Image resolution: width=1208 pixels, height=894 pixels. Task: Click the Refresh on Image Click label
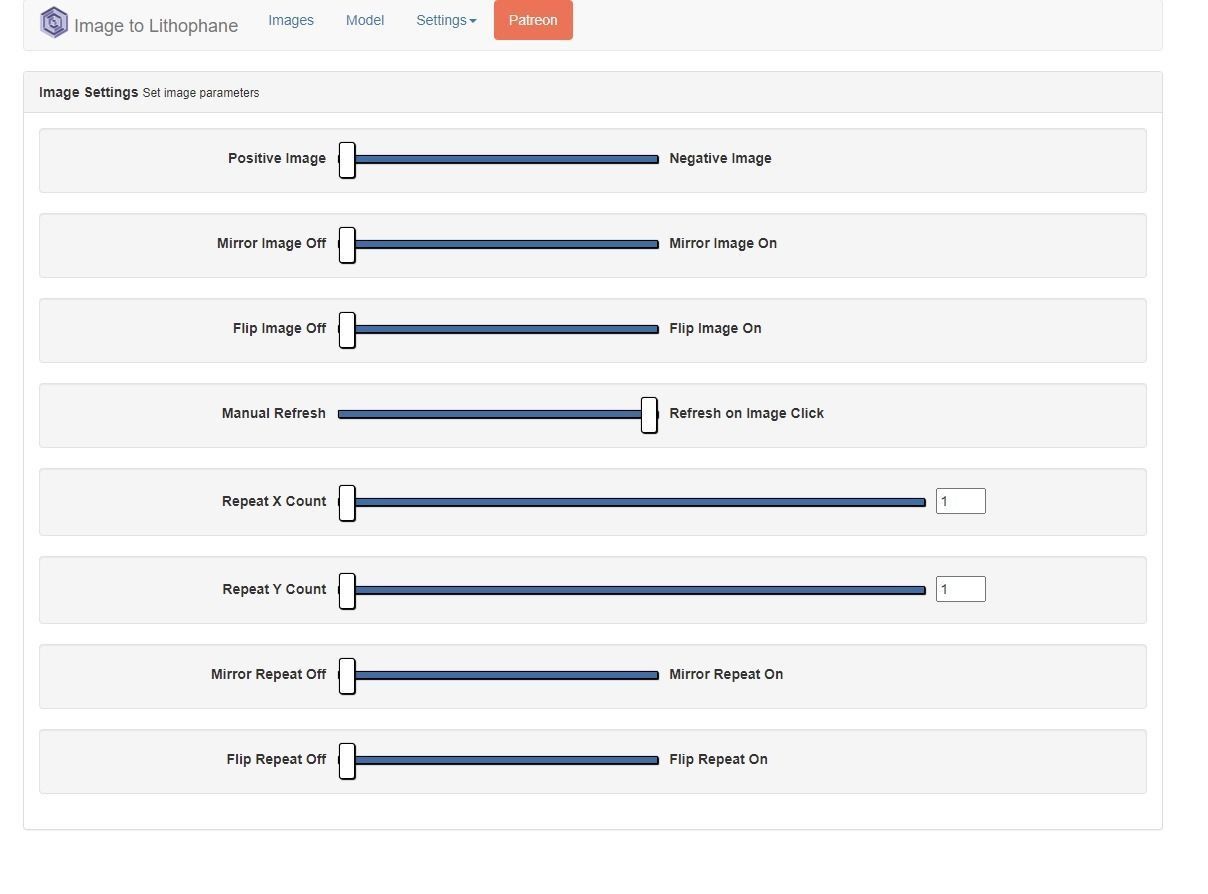pyautogui.click(x=746, y=413)
